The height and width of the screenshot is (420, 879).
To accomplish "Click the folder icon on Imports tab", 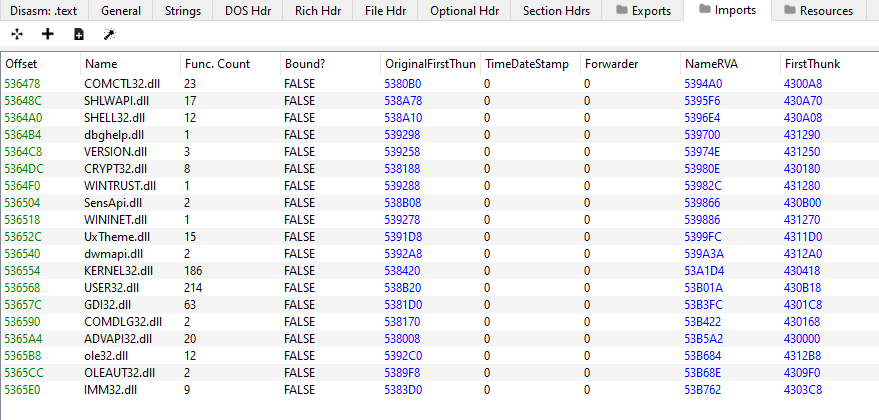I will tap(705, 9).
